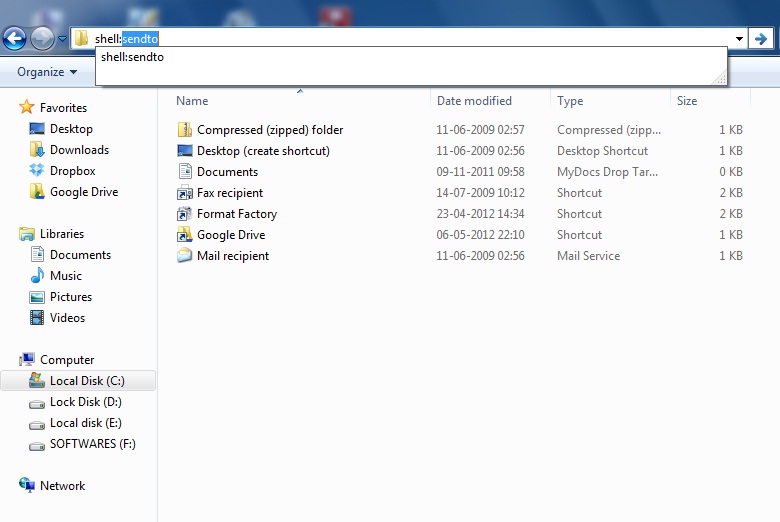This screenshot has width=780, height=522.
Task: Click the Desktop (create shortcut) icon
Action: (x=185, y=151)
